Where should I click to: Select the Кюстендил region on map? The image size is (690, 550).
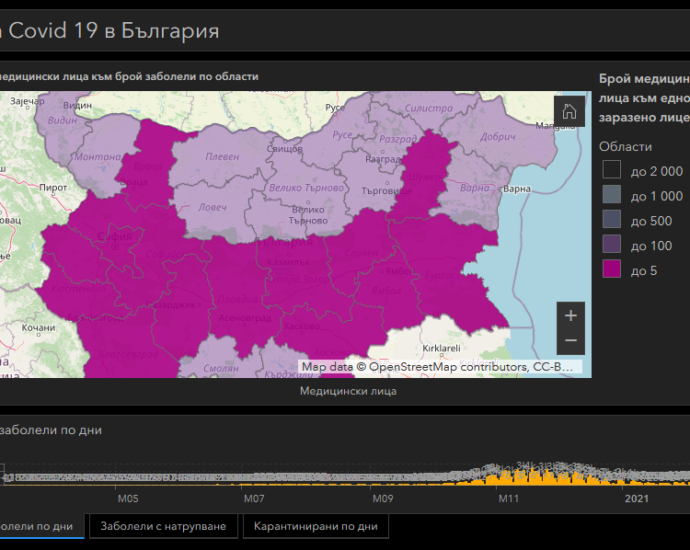pyautogui.click(x=79, y=289)
